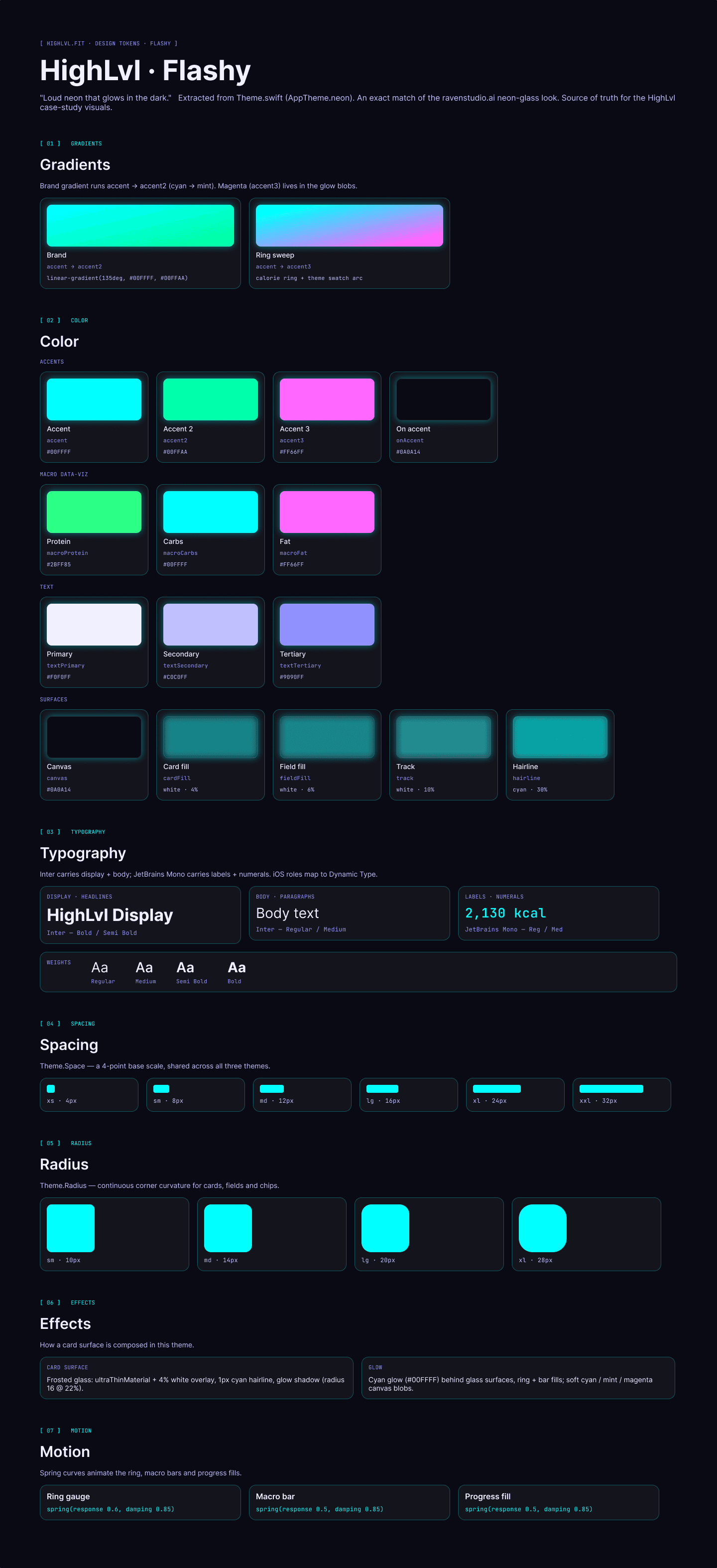The image size is (717, 1568).
Task: Choose the Track surface swatch
Action: pyautogui.click(x=443, y=737)
